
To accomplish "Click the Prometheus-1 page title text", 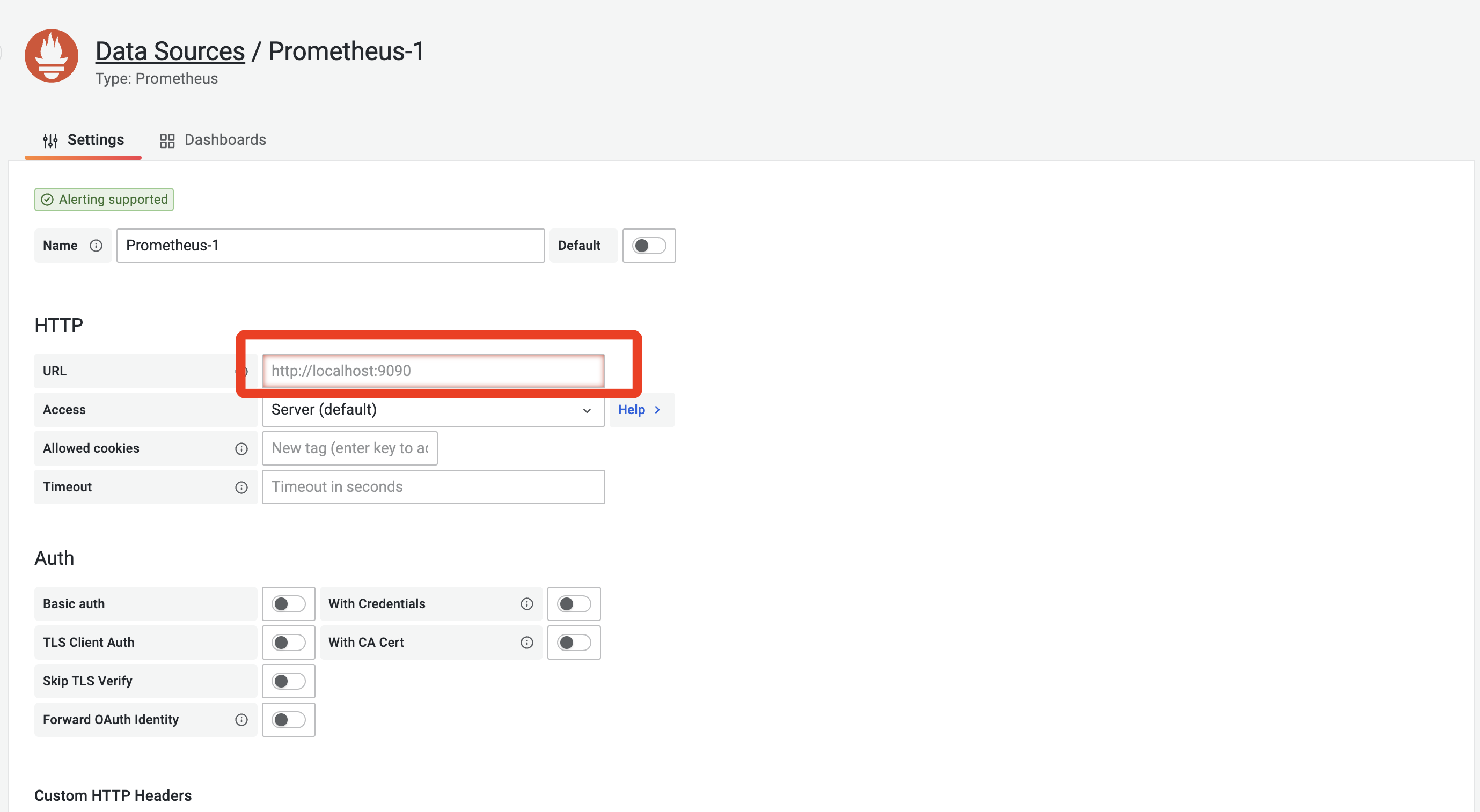I will pos(346,51).
